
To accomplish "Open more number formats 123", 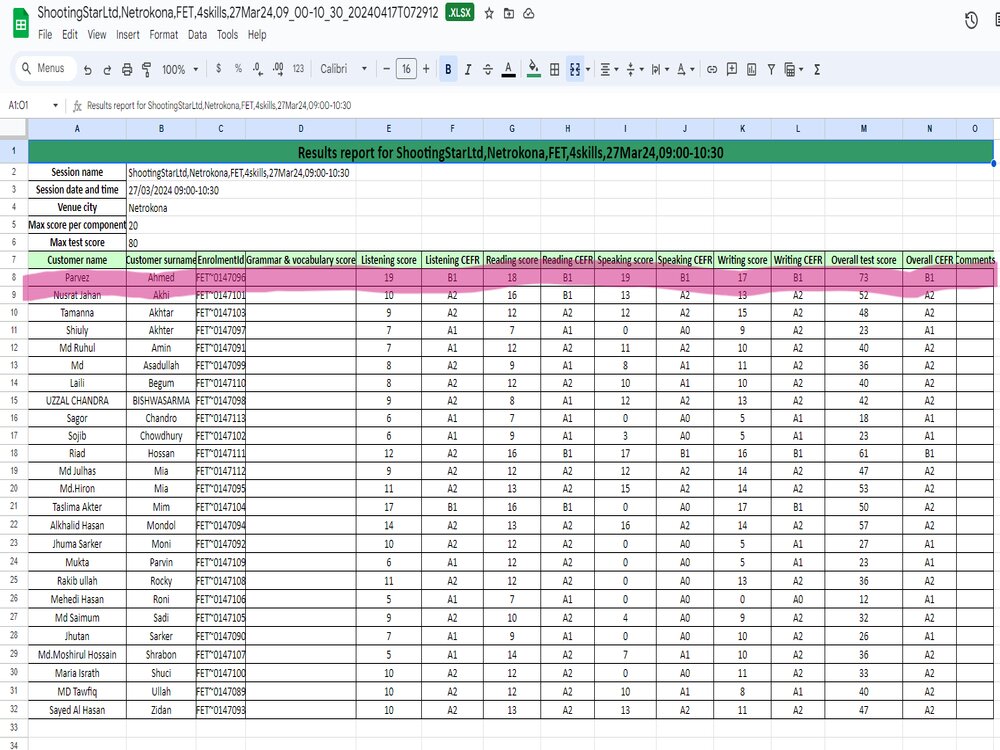I will click(298, 69).
